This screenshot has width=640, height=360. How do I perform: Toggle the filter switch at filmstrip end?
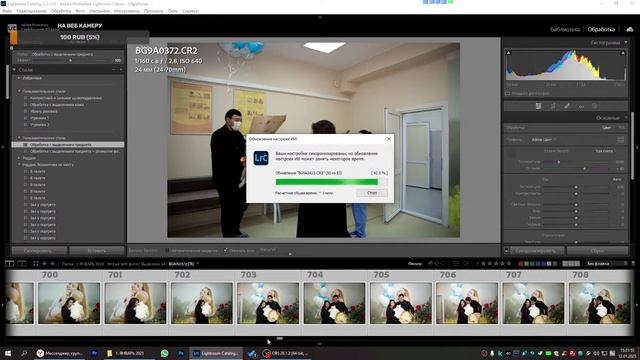[x=633, y=264]
